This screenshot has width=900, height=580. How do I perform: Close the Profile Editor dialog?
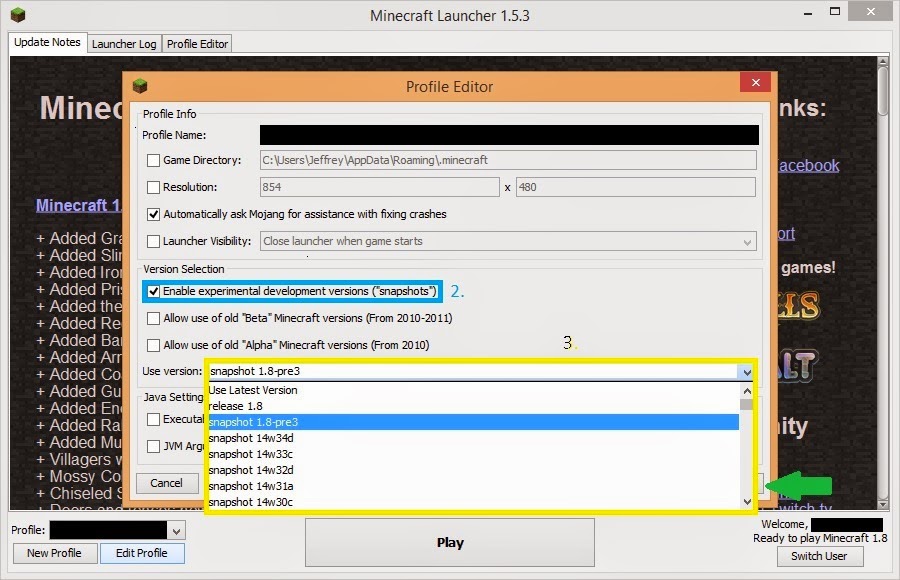[x=755, y=83]
